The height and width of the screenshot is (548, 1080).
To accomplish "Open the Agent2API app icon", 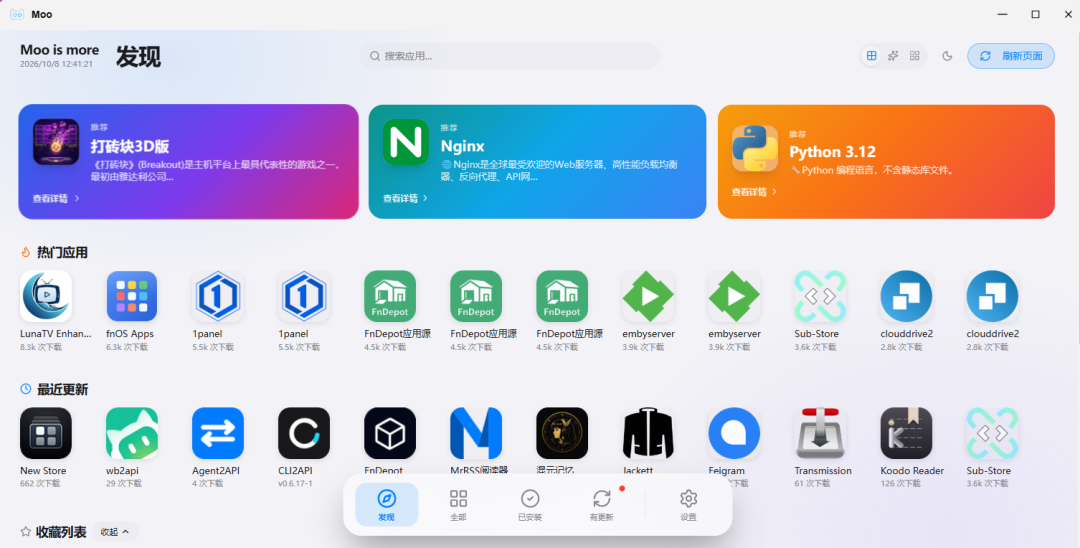I will tap(218, 433).
